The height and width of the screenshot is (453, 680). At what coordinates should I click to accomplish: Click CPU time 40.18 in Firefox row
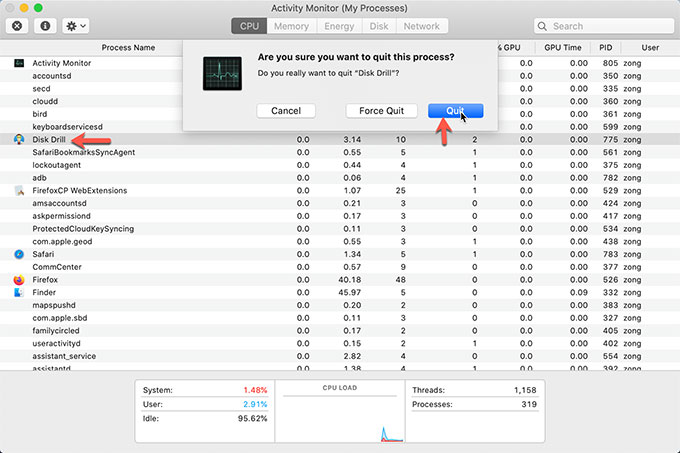[350, 280]
